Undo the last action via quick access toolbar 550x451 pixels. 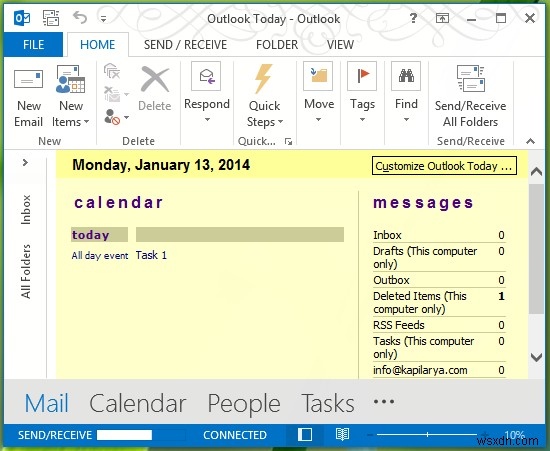[x=80, y=18]
